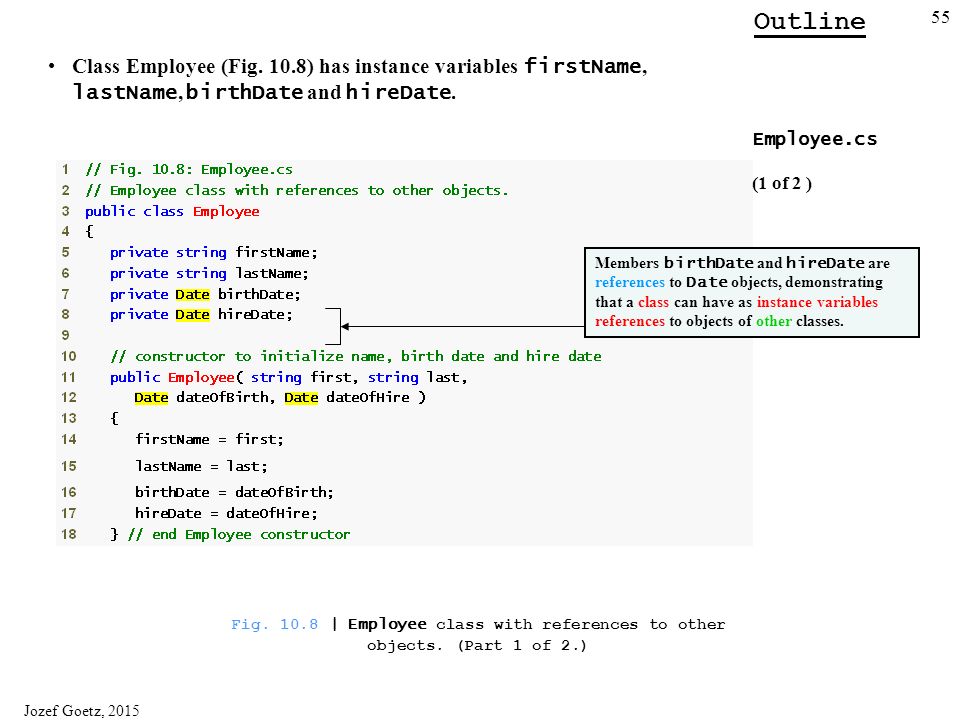Click public class Employee declaration
Image resolution: width=960 pixels, height=720 pixels.
(x=172, y=211)
